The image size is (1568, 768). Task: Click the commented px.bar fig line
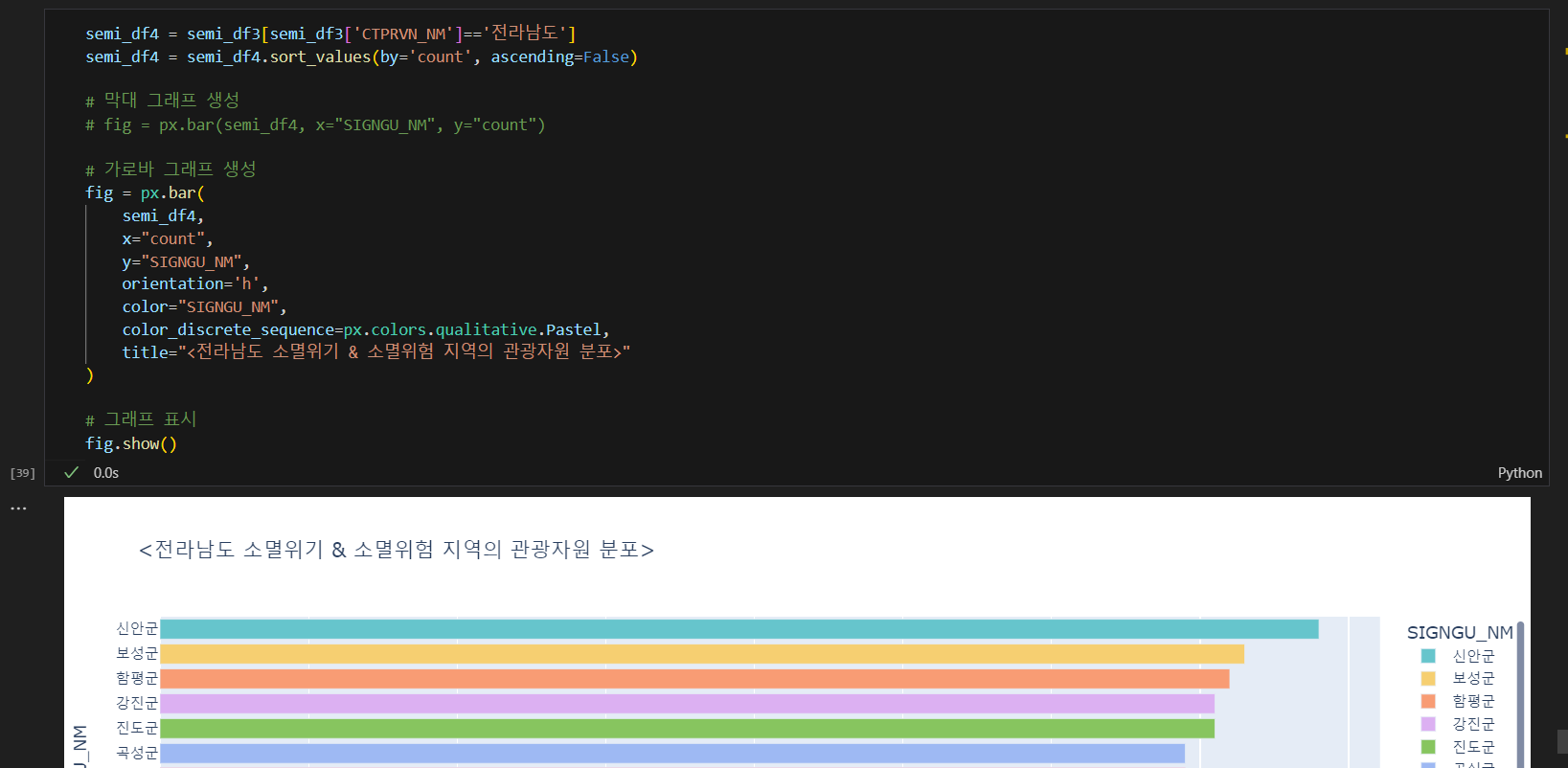315,125
